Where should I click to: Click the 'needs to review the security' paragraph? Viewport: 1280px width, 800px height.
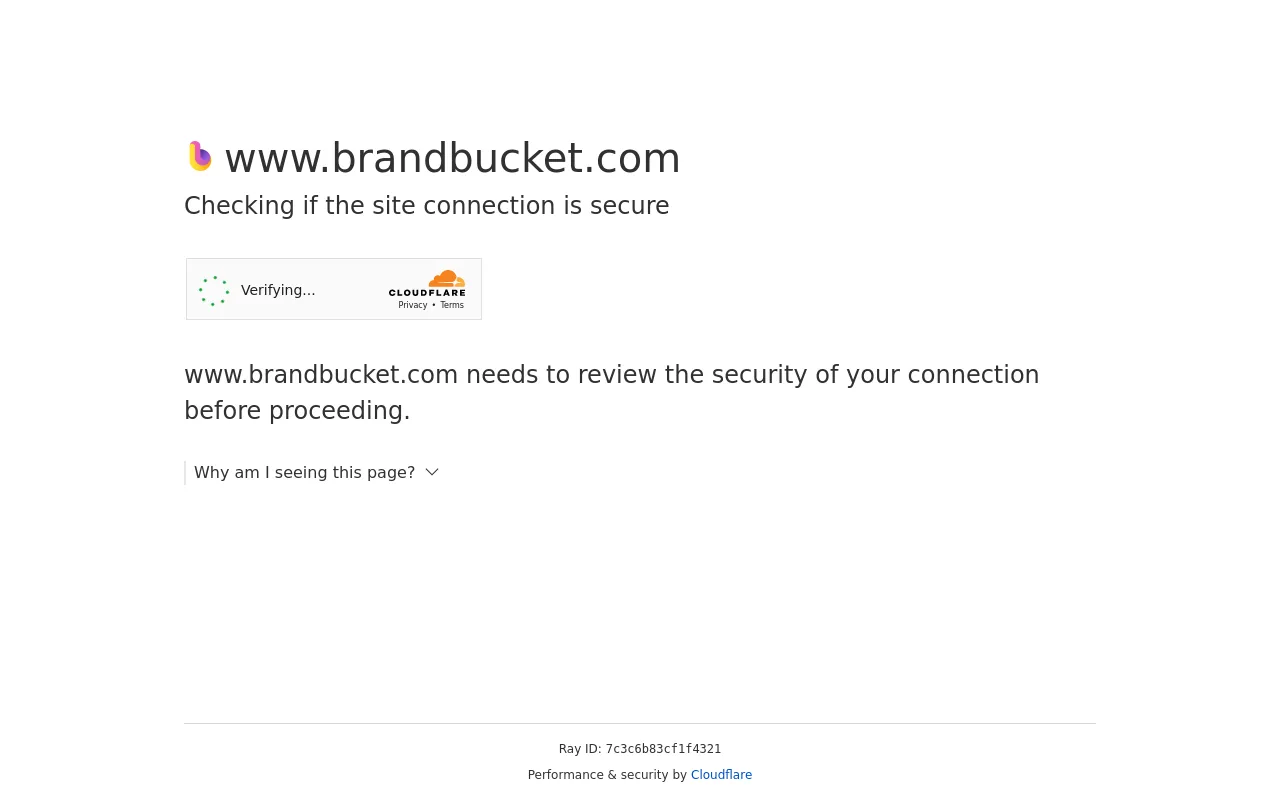point(612,375)
